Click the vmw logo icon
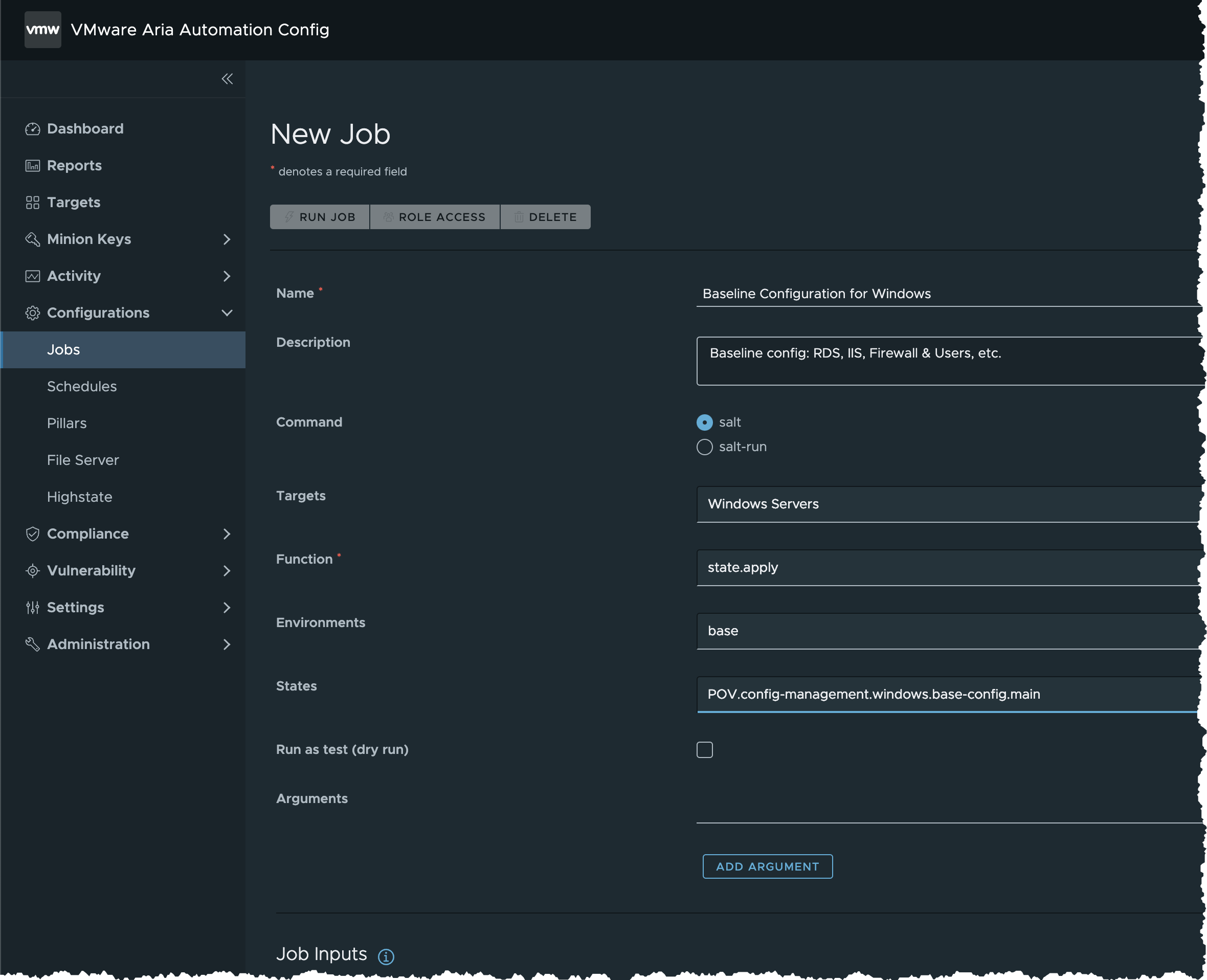 pyautogui.click(x=43, y=30)
